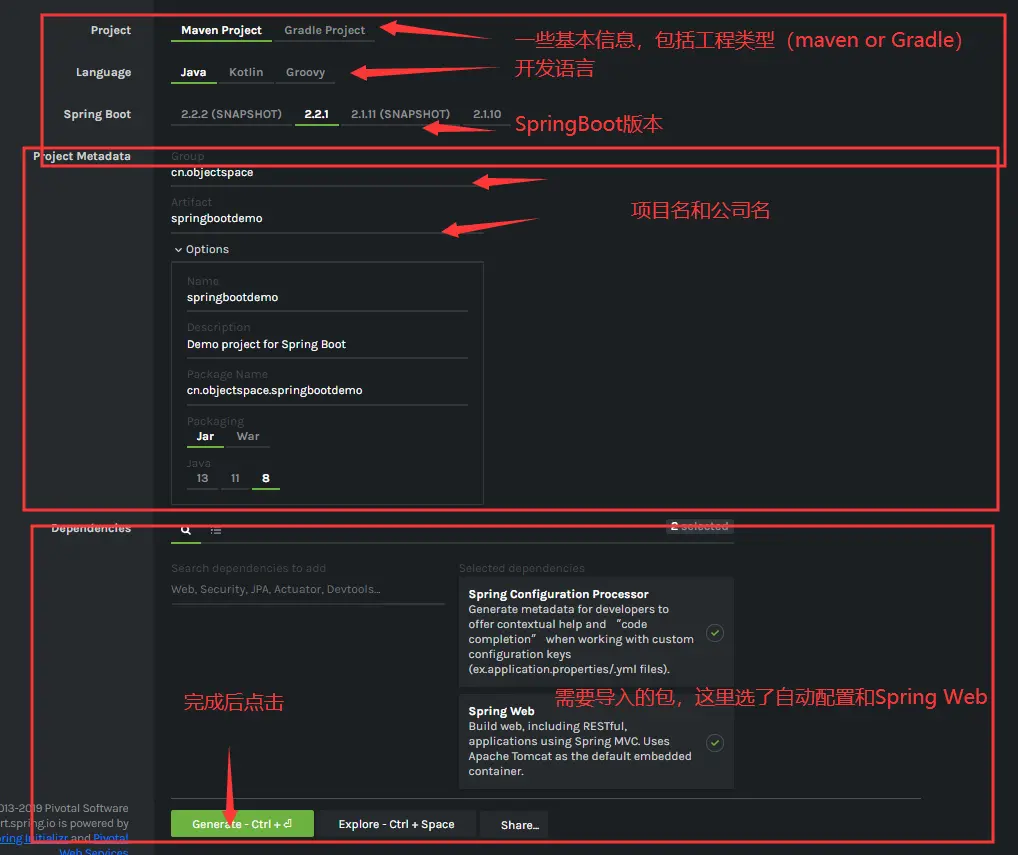Select Maven Project type

point(221,30)
